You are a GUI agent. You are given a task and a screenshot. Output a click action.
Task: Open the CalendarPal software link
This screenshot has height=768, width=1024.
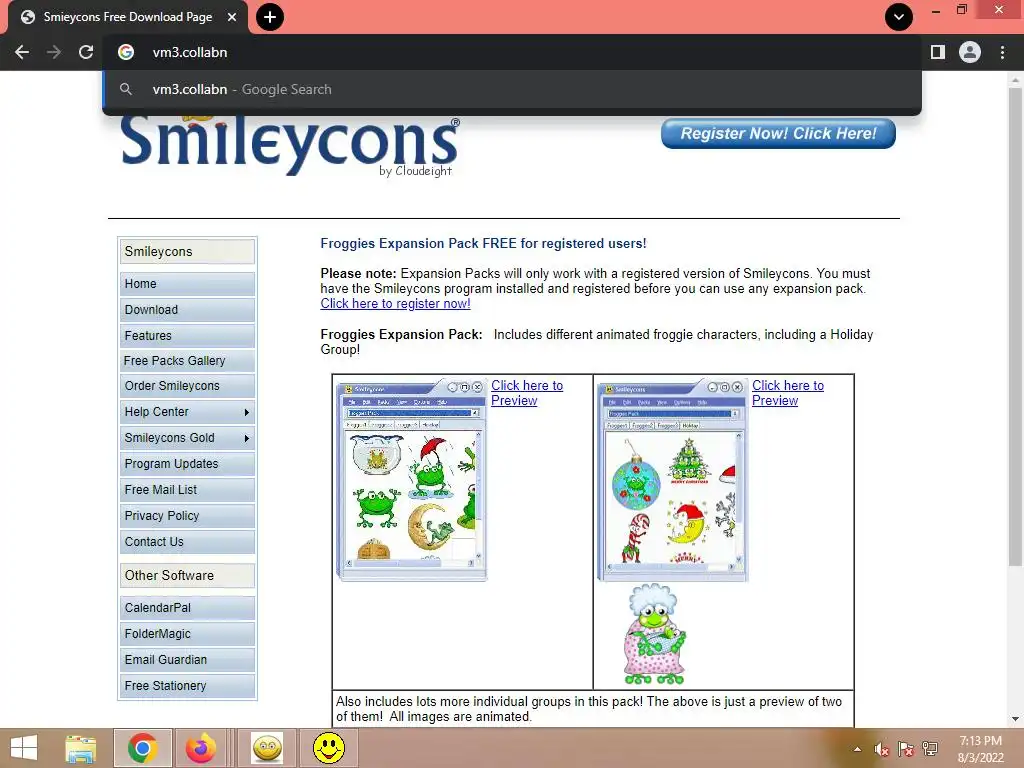187,607
